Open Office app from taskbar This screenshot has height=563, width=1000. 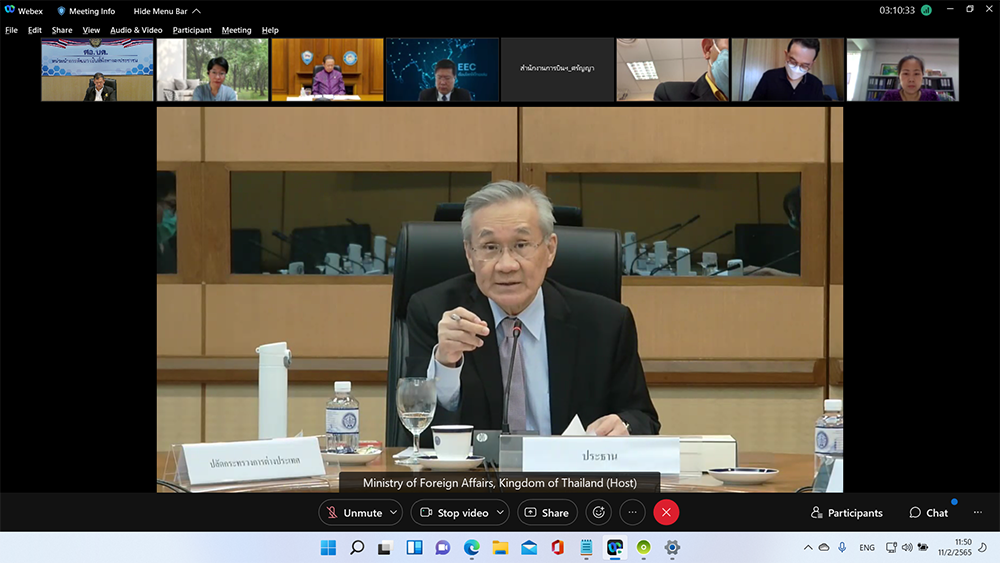(557, 548)
